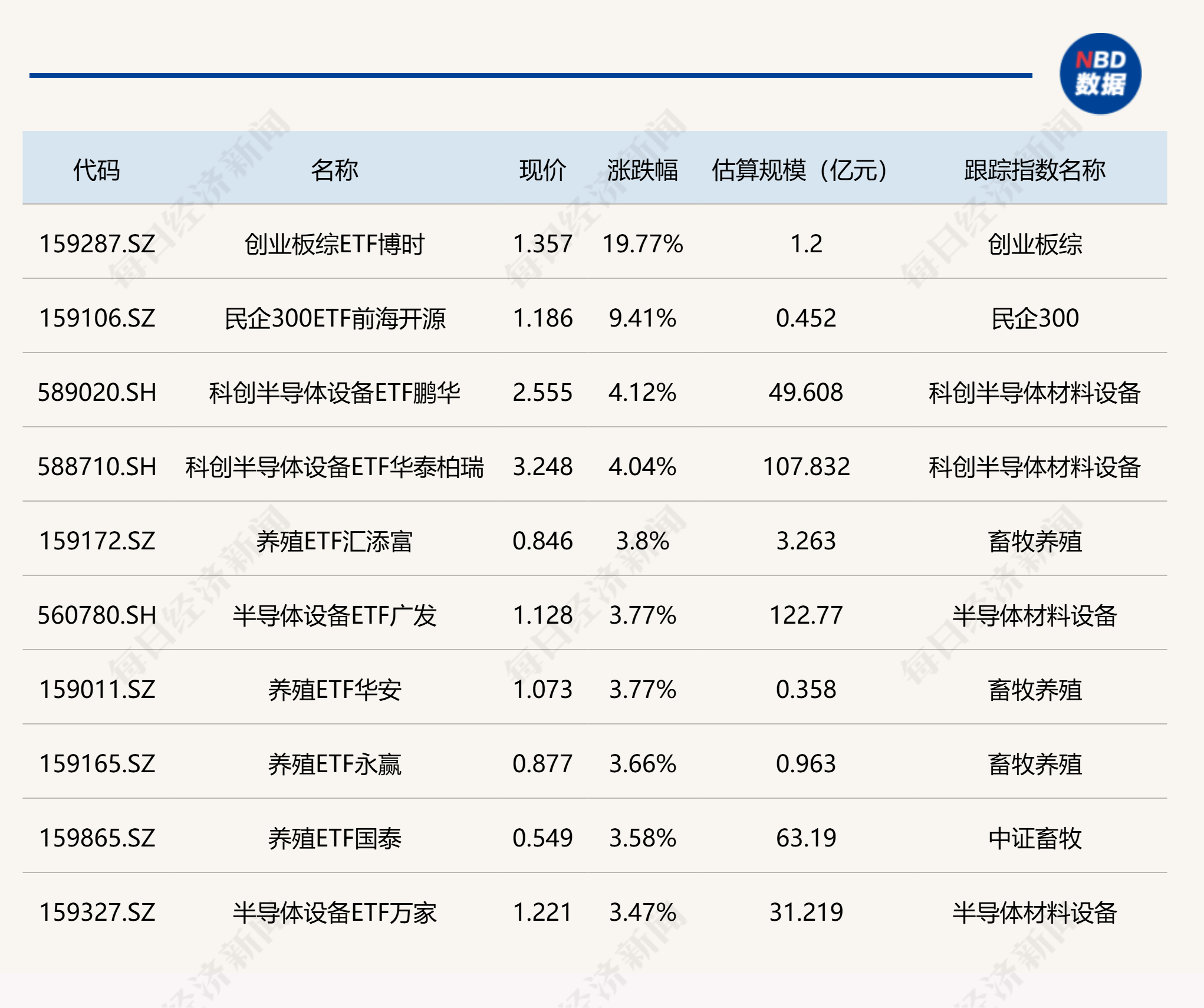Click the NBD 数据 logo badge
This screenshot has height=1008, width=1204.
[x=1100, y=74]
